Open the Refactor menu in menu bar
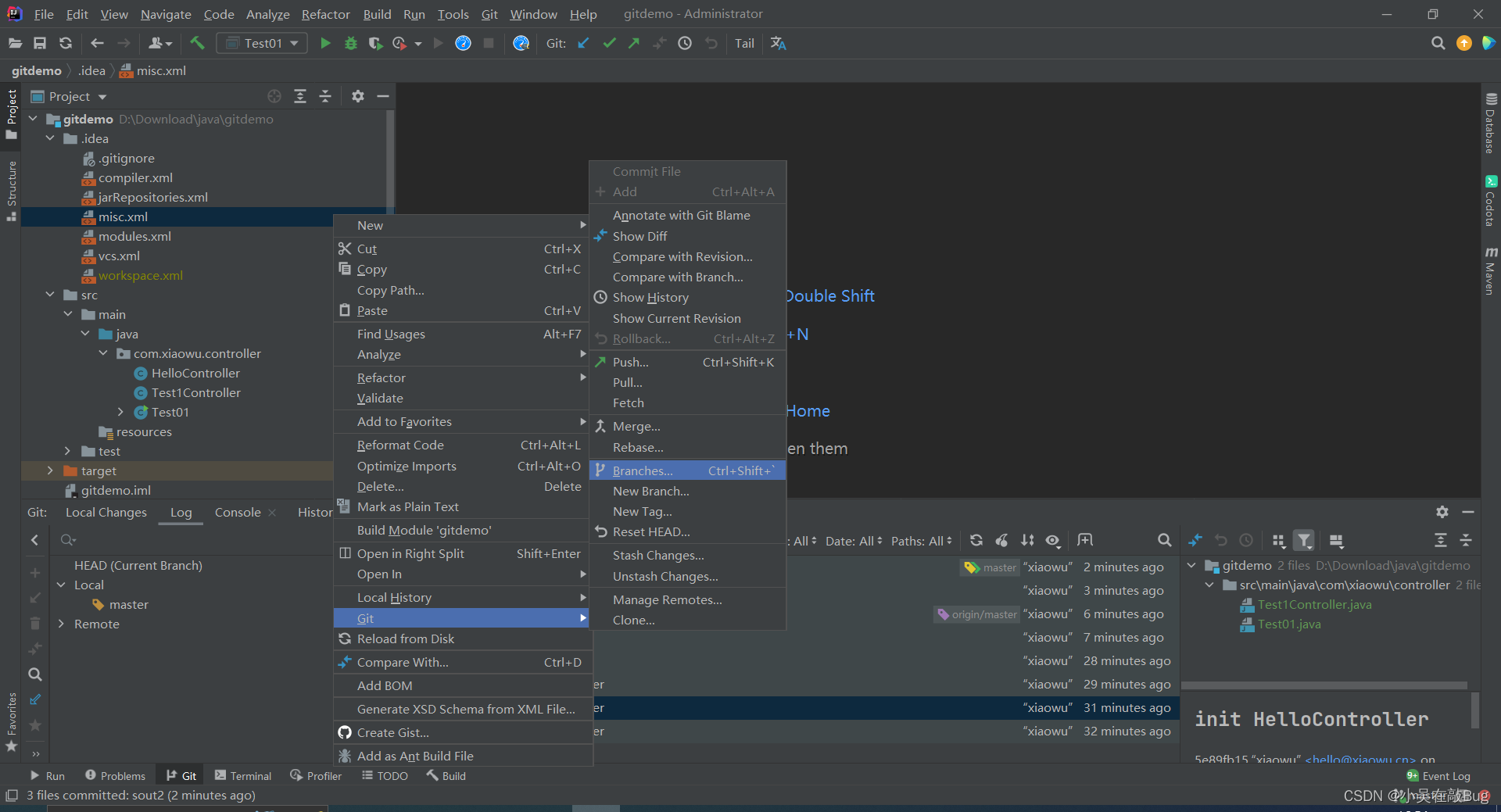The width and height of the screenshot is (1501, 812). pyautogui.click(x=325, y=14)
